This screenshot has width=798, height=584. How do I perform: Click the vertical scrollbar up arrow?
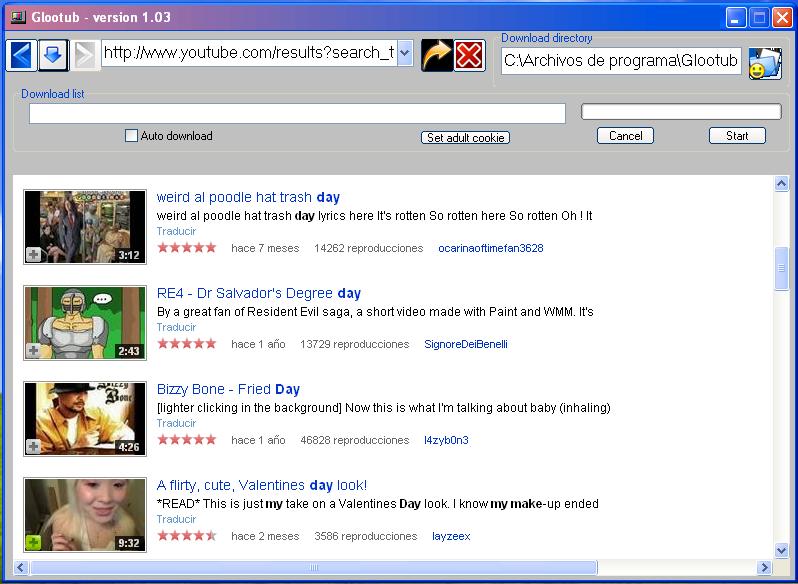pos(781,183)
